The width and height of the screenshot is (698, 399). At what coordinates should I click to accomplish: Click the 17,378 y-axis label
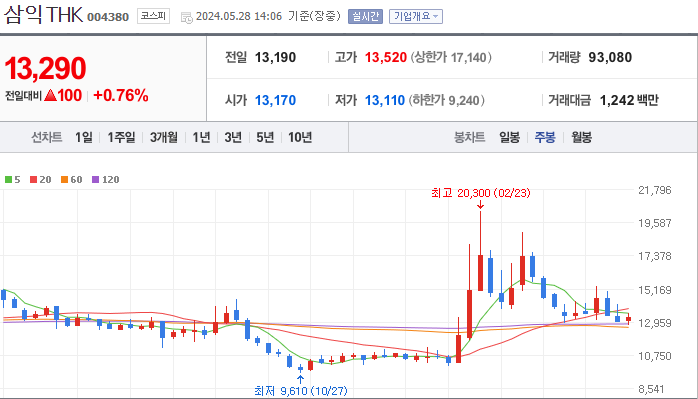655,256
